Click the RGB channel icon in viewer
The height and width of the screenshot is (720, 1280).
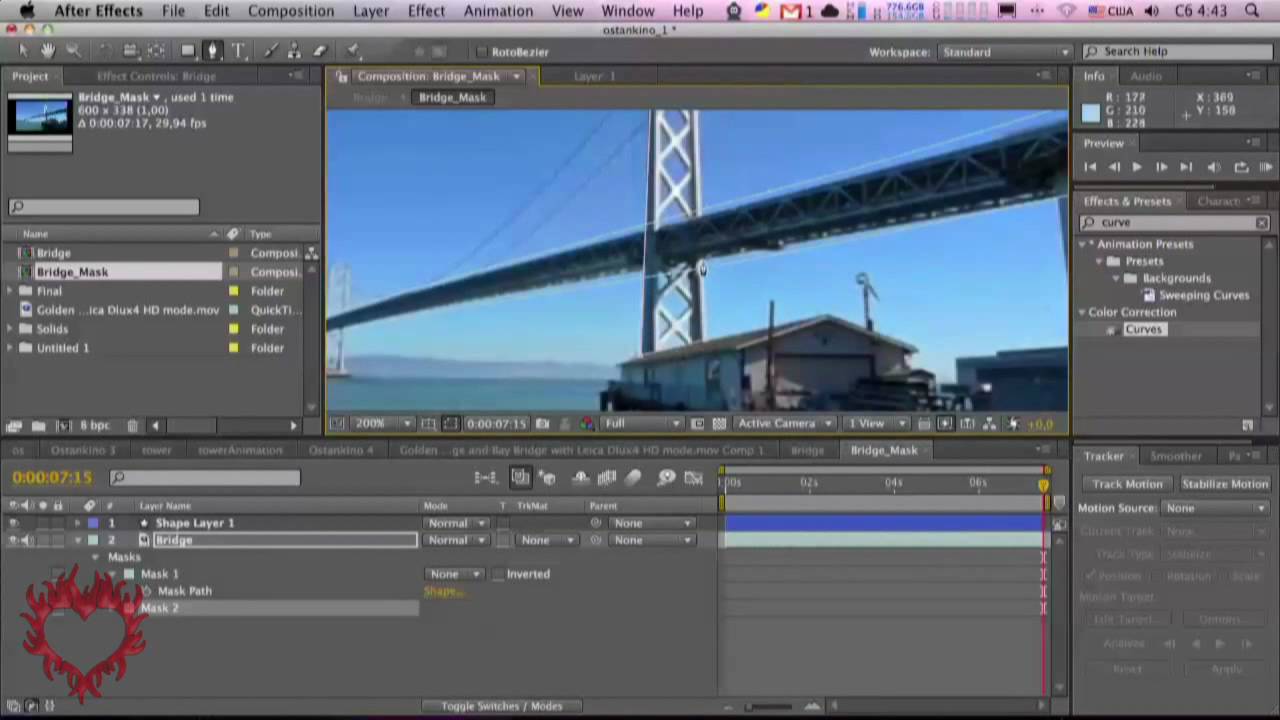pos(587,424)
